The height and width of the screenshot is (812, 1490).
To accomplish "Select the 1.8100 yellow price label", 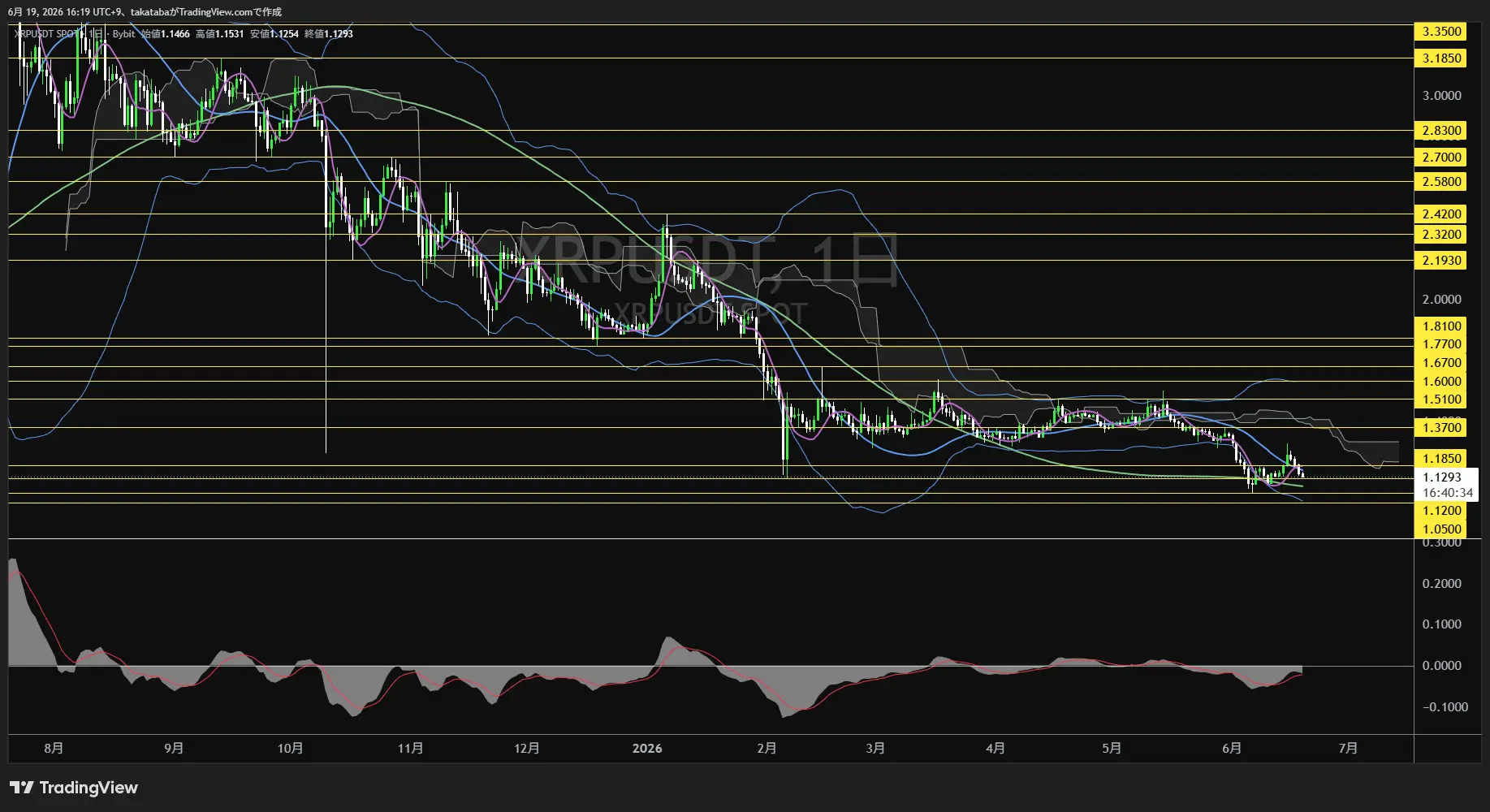I will (x=1441, y=326).
